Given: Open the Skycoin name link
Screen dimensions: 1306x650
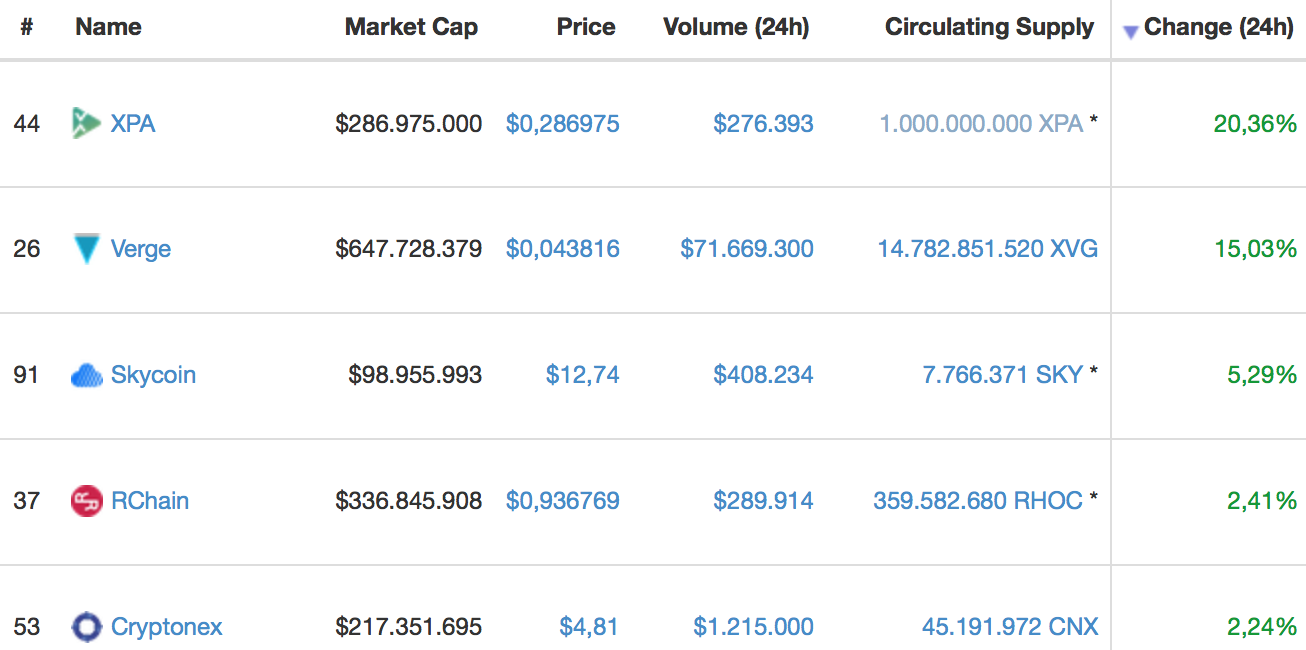Looking at the screenshot, I should coord(153,375).
